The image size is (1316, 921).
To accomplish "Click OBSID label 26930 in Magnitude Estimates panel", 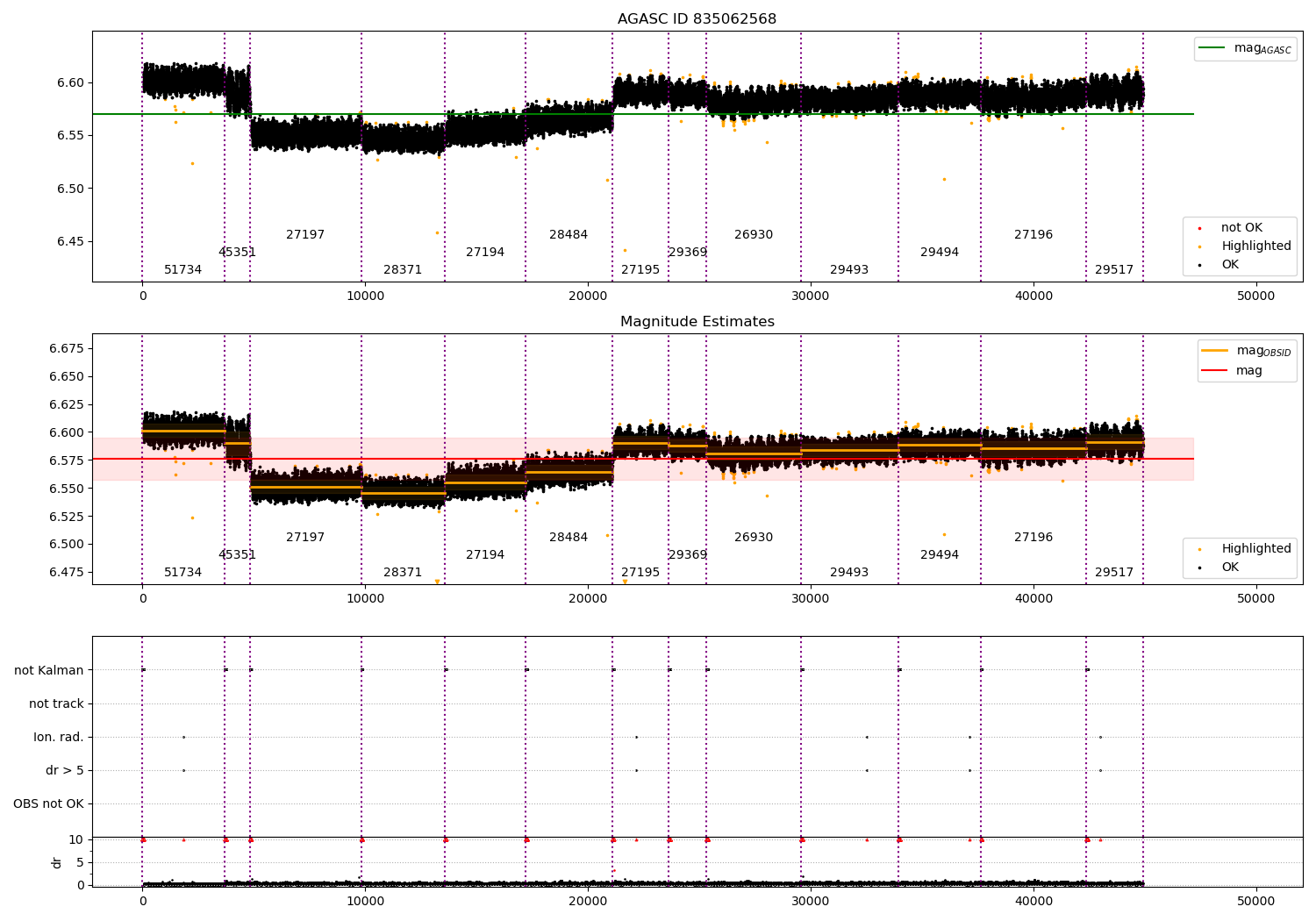I will [x=754, y=538].
